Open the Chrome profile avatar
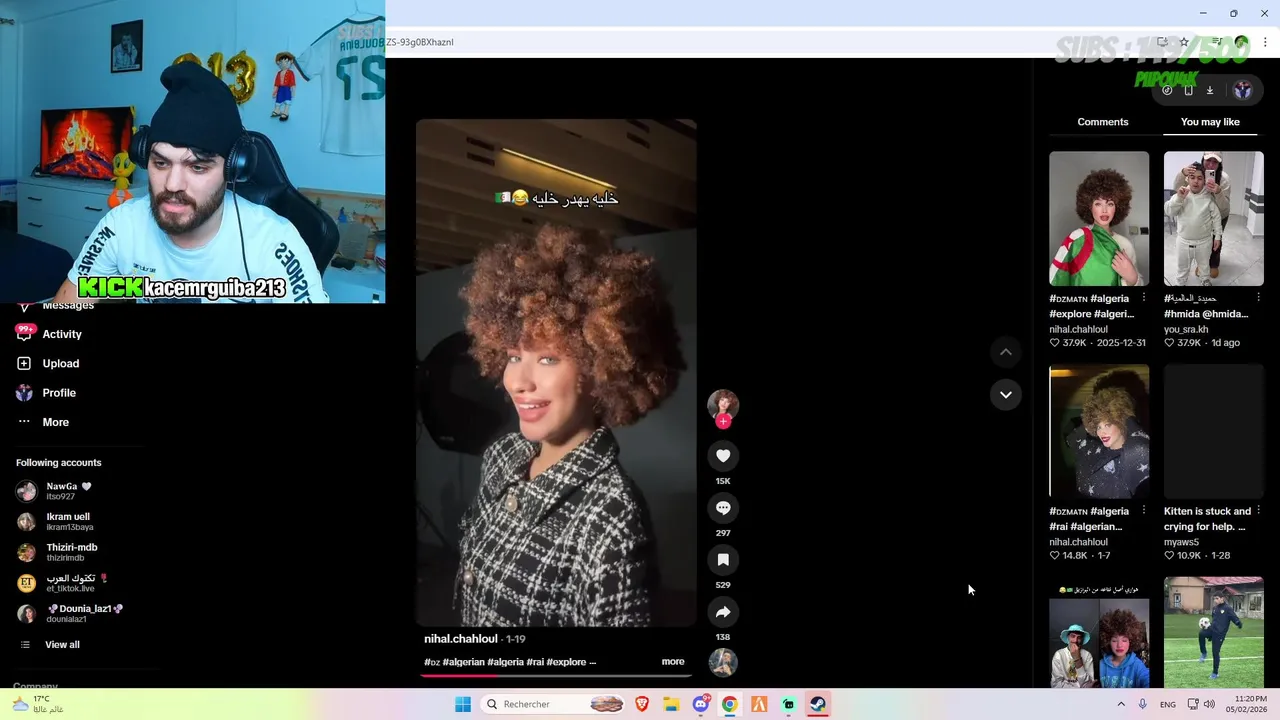 [1242, 42]
